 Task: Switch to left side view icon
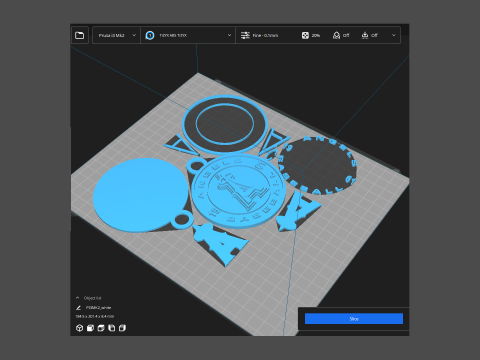[111, 328]
